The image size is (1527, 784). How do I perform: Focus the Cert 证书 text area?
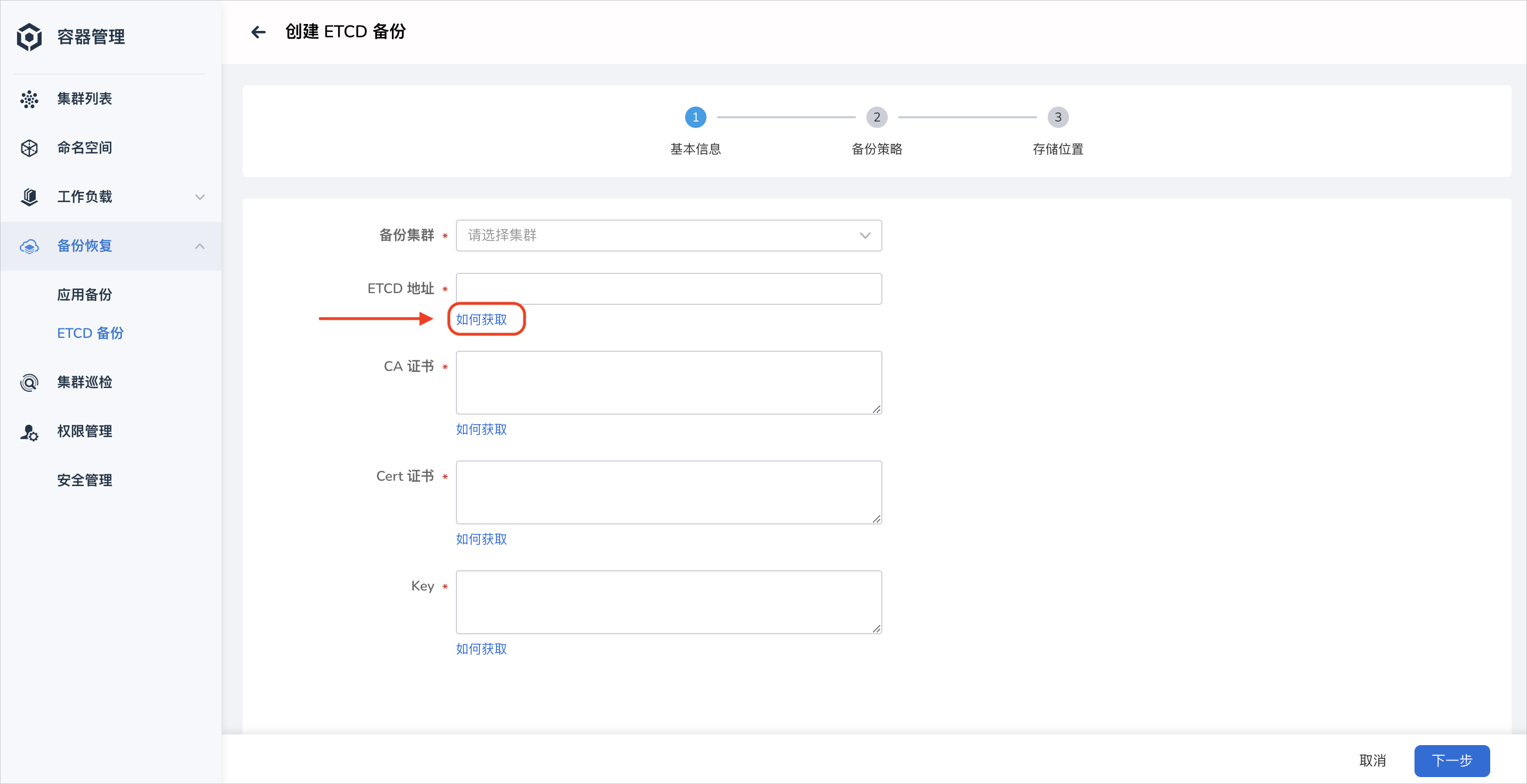(x=669, y=492)
